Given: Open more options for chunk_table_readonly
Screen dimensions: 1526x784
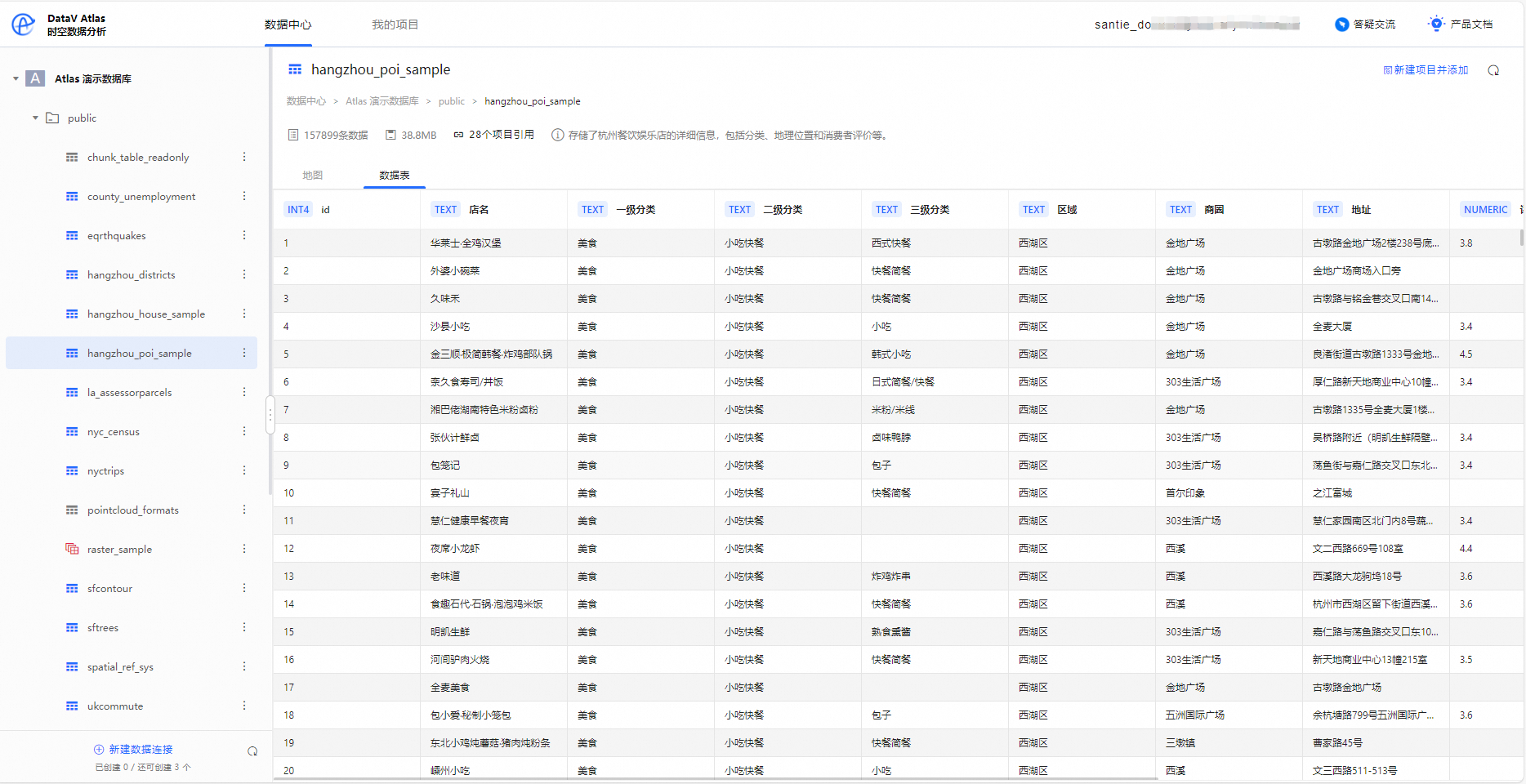Looking at the screenshot, I should coord(244,157).
